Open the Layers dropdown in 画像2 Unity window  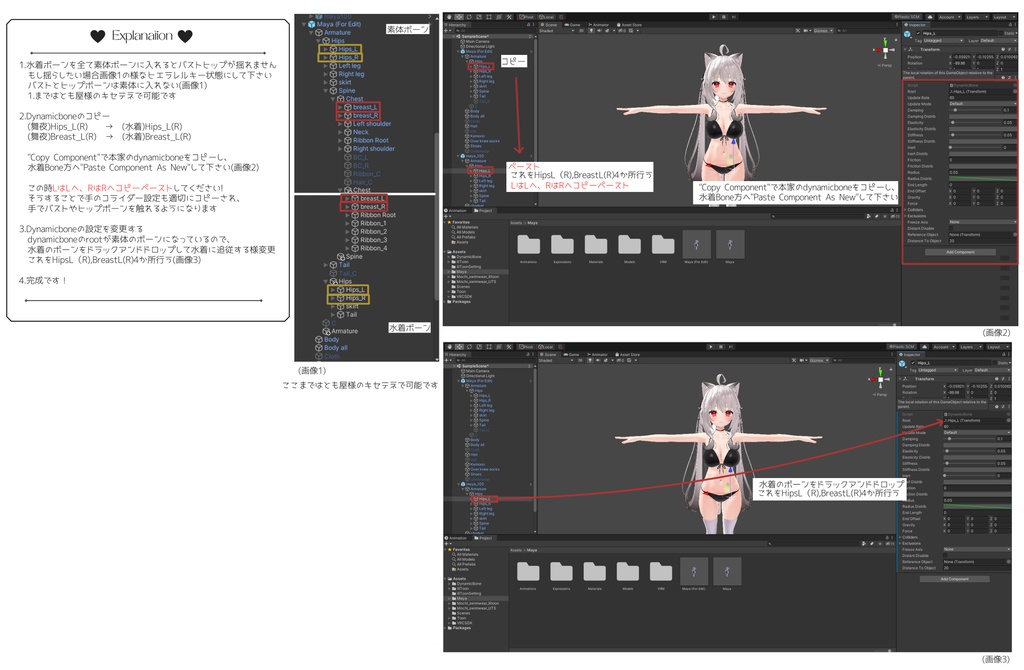(x=977, y=17)
